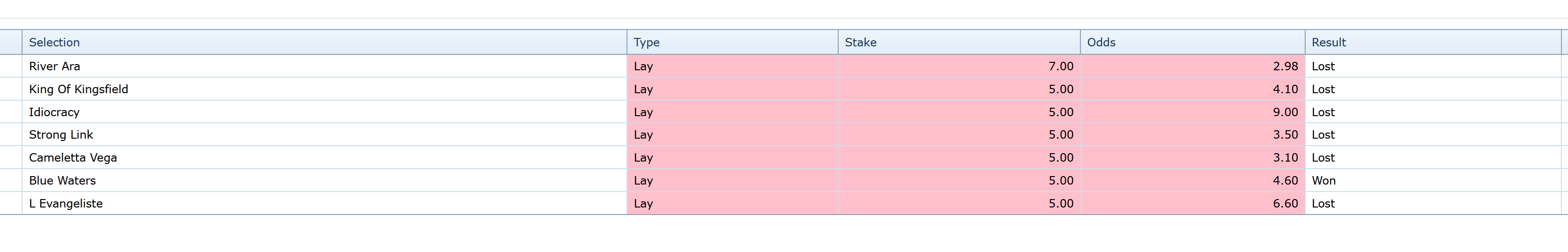The width and height of the screenshot is (1568, 252).
Task: Click the Type column header
Action: [646, 43]
